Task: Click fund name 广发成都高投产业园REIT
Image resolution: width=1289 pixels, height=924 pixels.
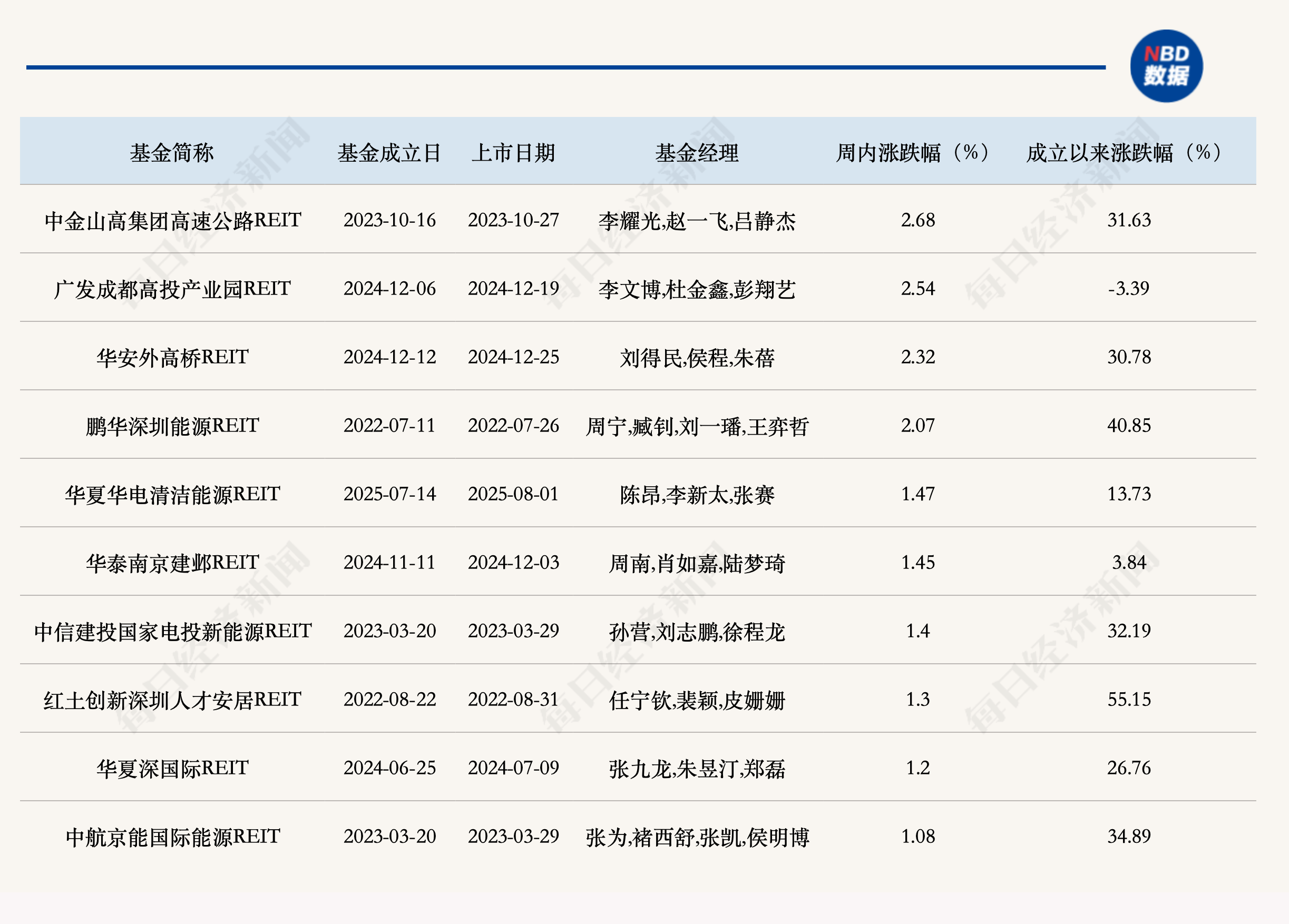Action: click(173, 289)
